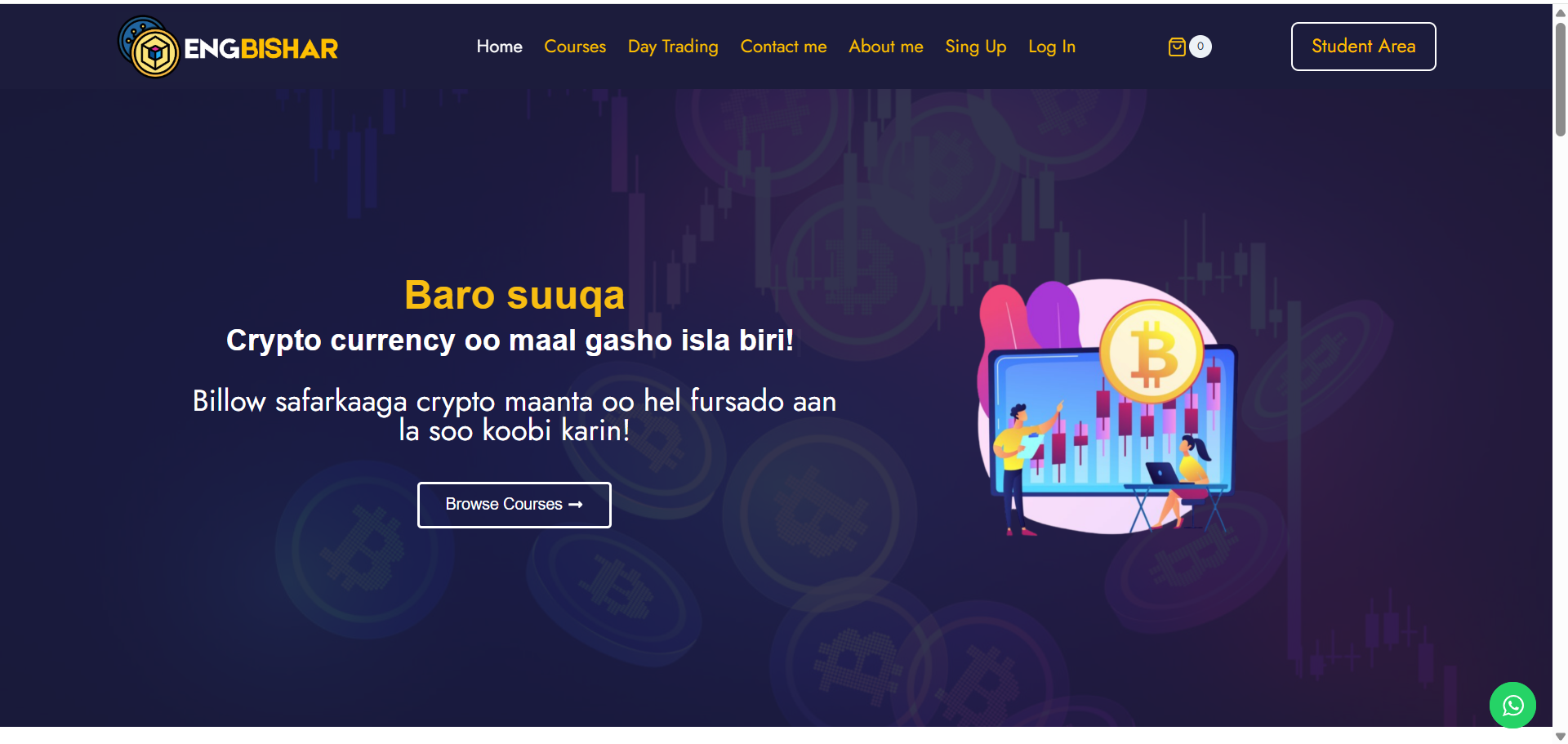Open the Log In link
1568x744 pixels.
tap(1052, 47)
